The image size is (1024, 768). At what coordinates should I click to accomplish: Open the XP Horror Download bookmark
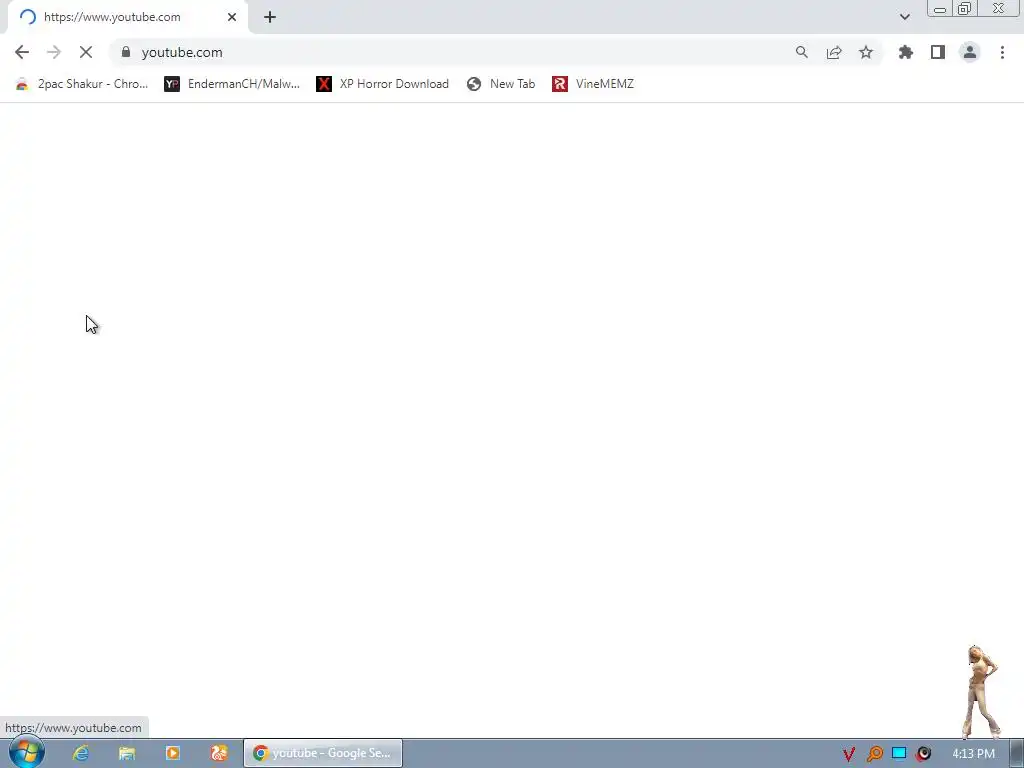click(x=383, y=84)
